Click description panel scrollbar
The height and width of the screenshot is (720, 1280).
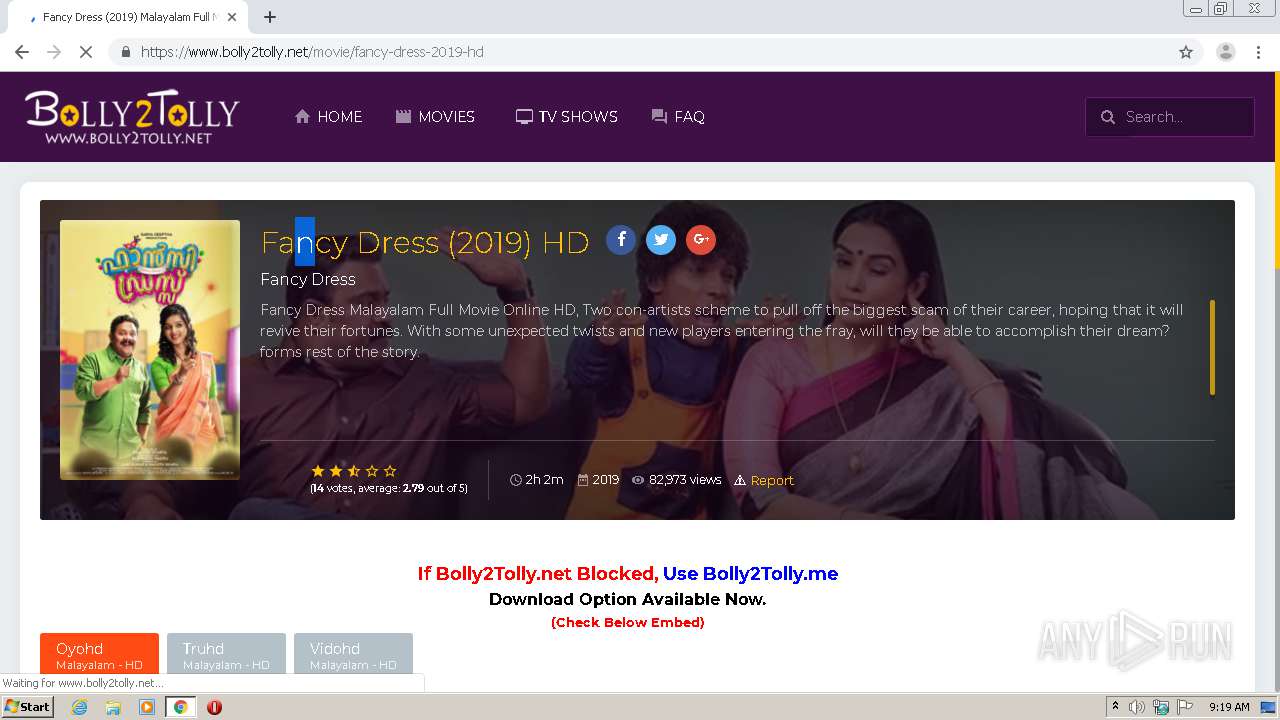(x=1212, y=347)
